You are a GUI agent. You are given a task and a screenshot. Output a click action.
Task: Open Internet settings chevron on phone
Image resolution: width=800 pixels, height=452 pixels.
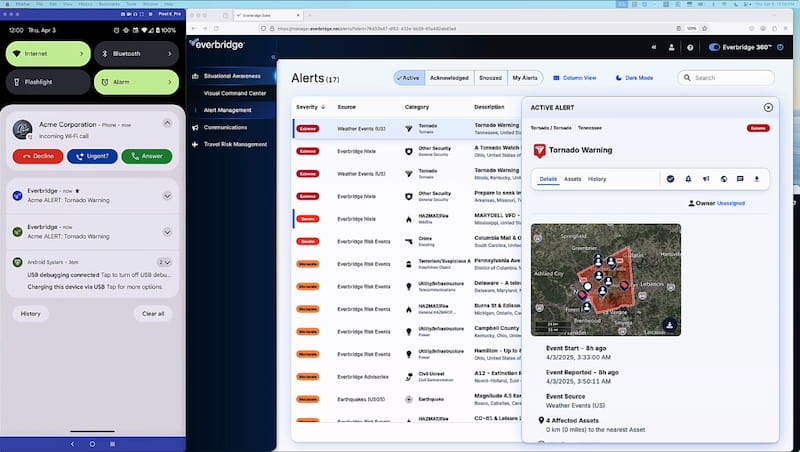[x=81, y=54]
